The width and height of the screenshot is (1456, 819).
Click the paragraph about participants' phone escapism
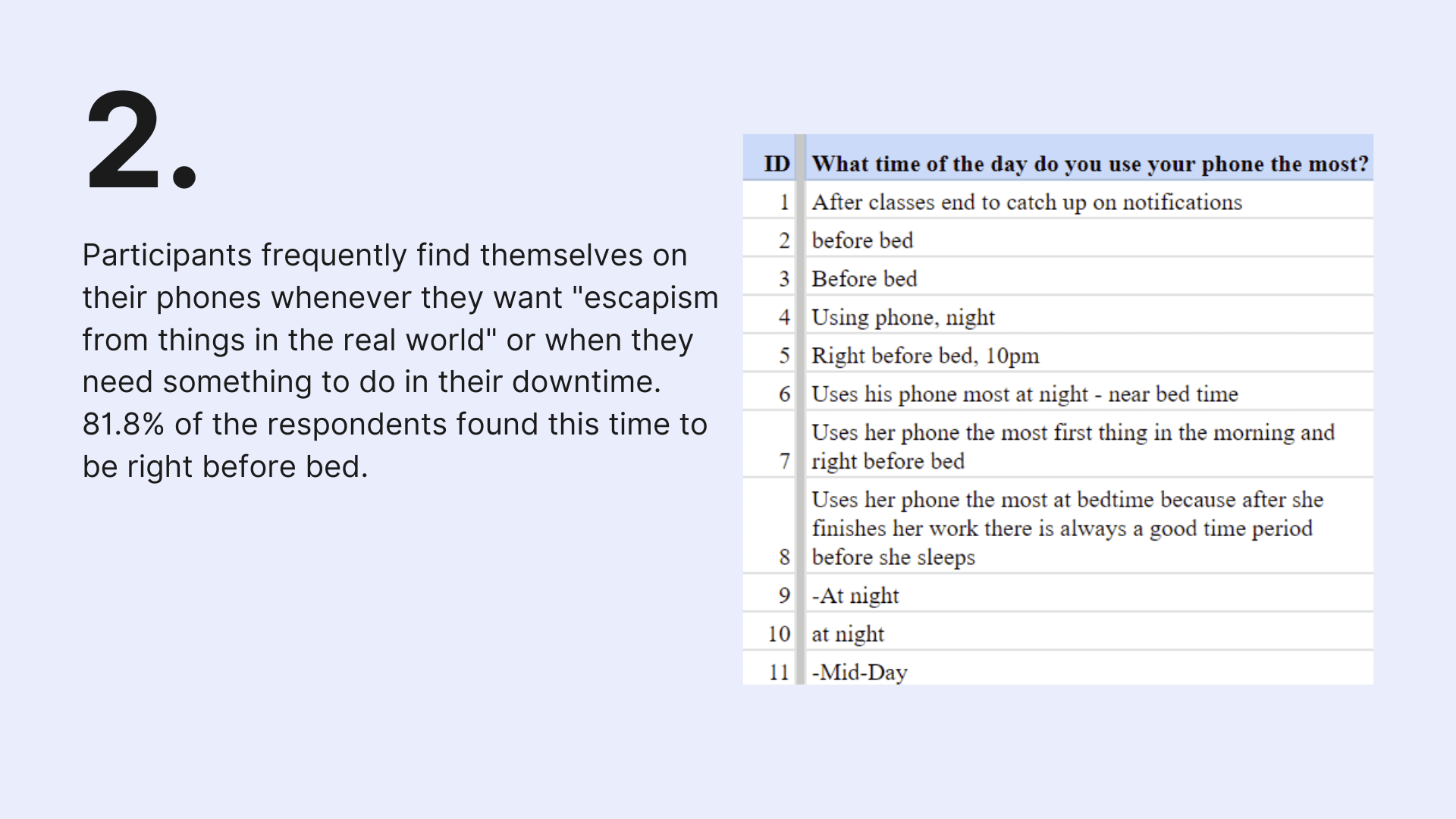[400, 361]
